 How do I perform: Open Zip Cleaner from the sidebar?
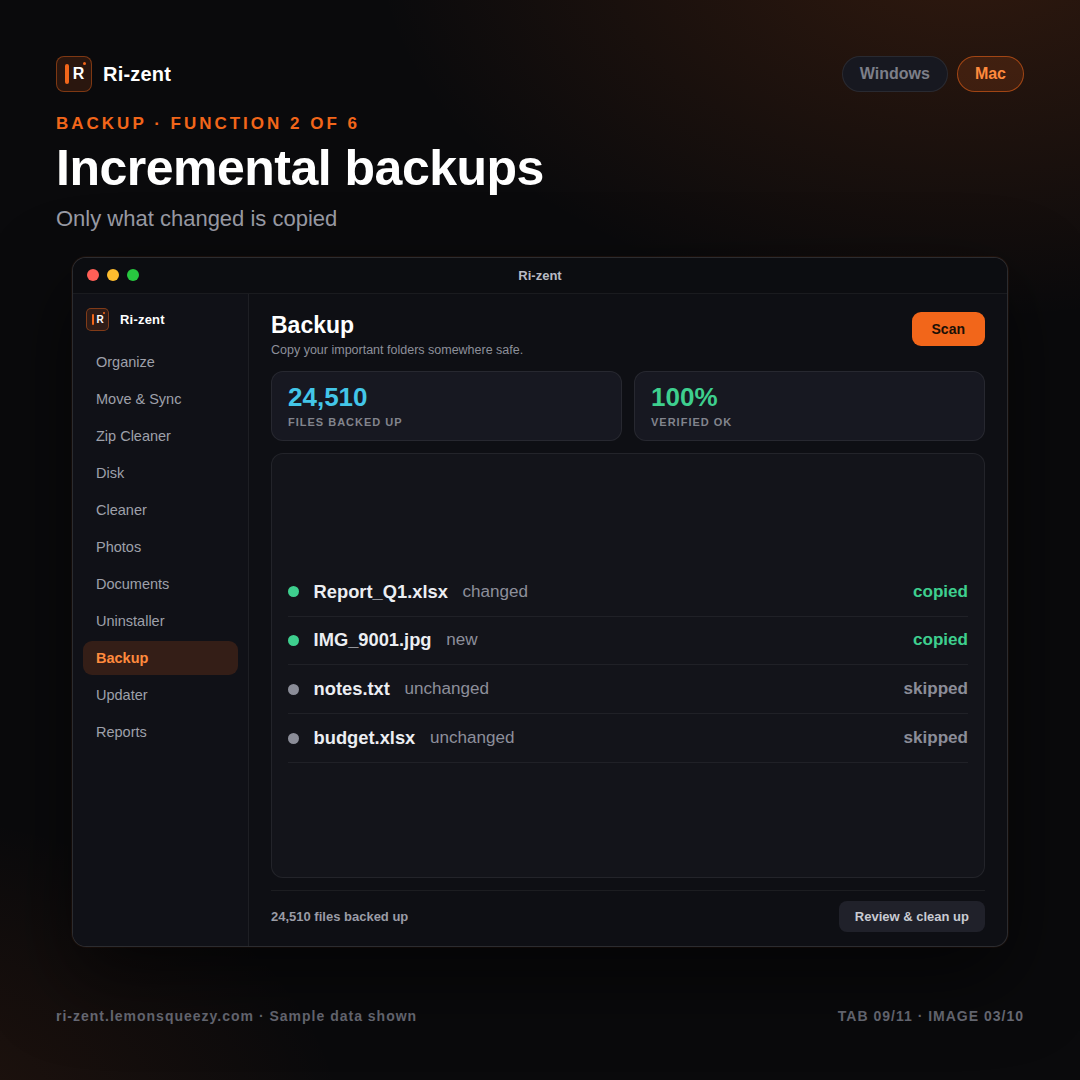pos(160,437)
